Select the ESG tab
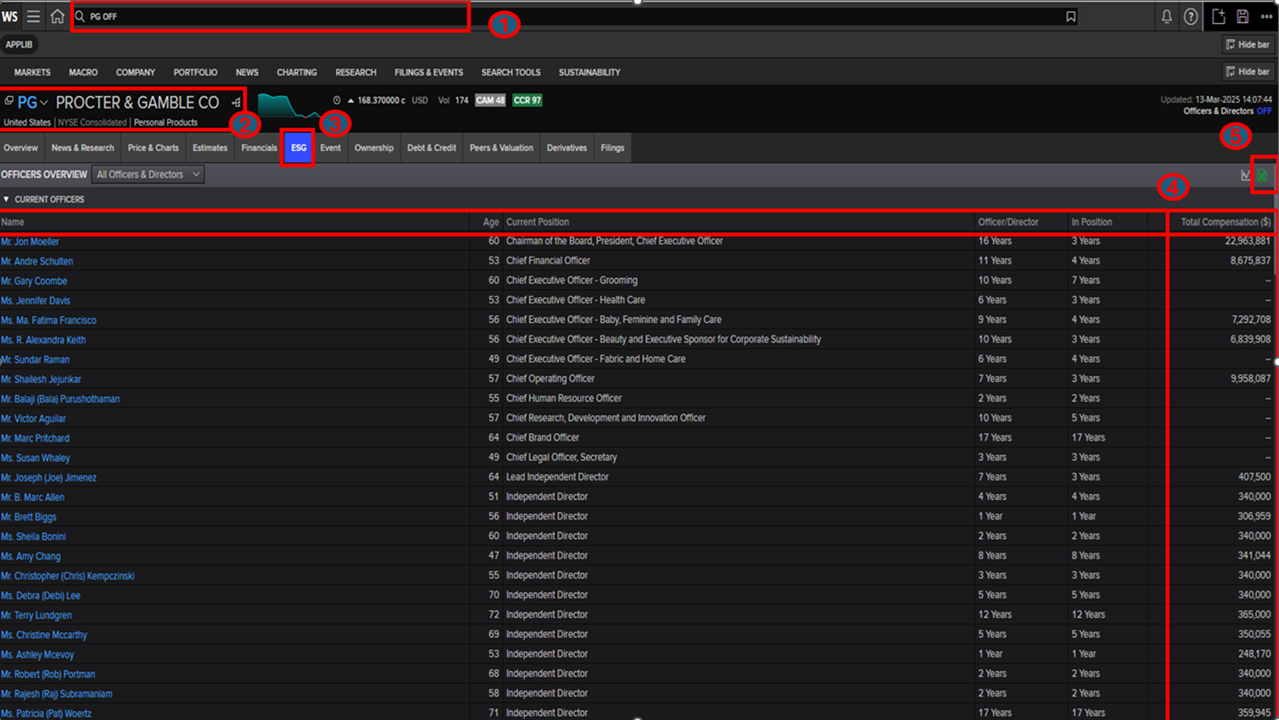Image resolution: width=1279 pixels, height=720 pixels. coord(298,148)
